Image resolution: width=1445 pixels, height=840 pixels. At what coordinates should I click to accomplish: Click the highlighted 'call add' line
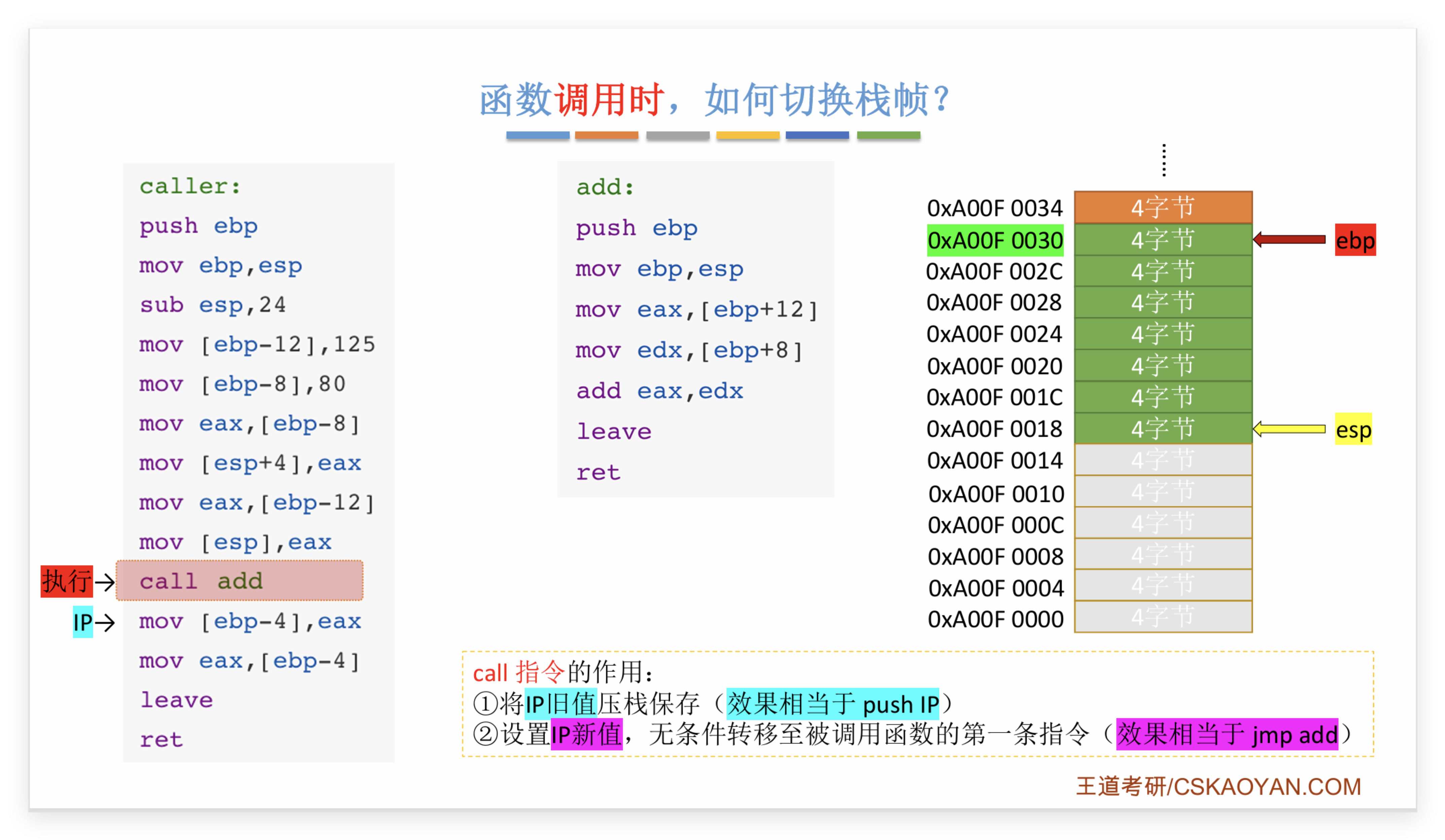(240, 580)
